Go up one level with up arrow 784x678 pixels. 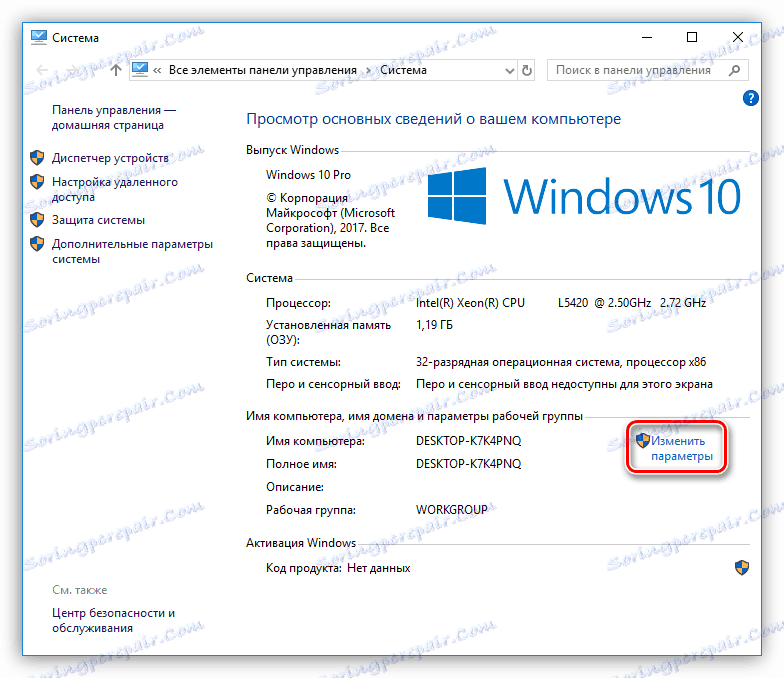point(116,70)
